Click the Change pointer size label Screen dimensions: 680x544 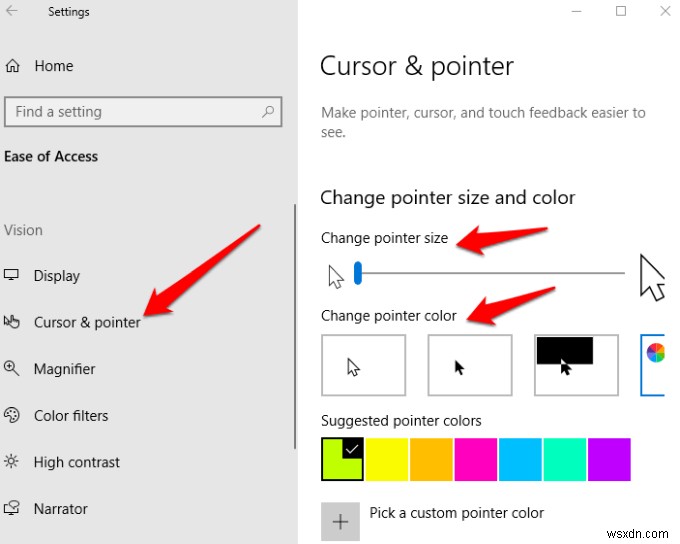click(x=385, y=238)
